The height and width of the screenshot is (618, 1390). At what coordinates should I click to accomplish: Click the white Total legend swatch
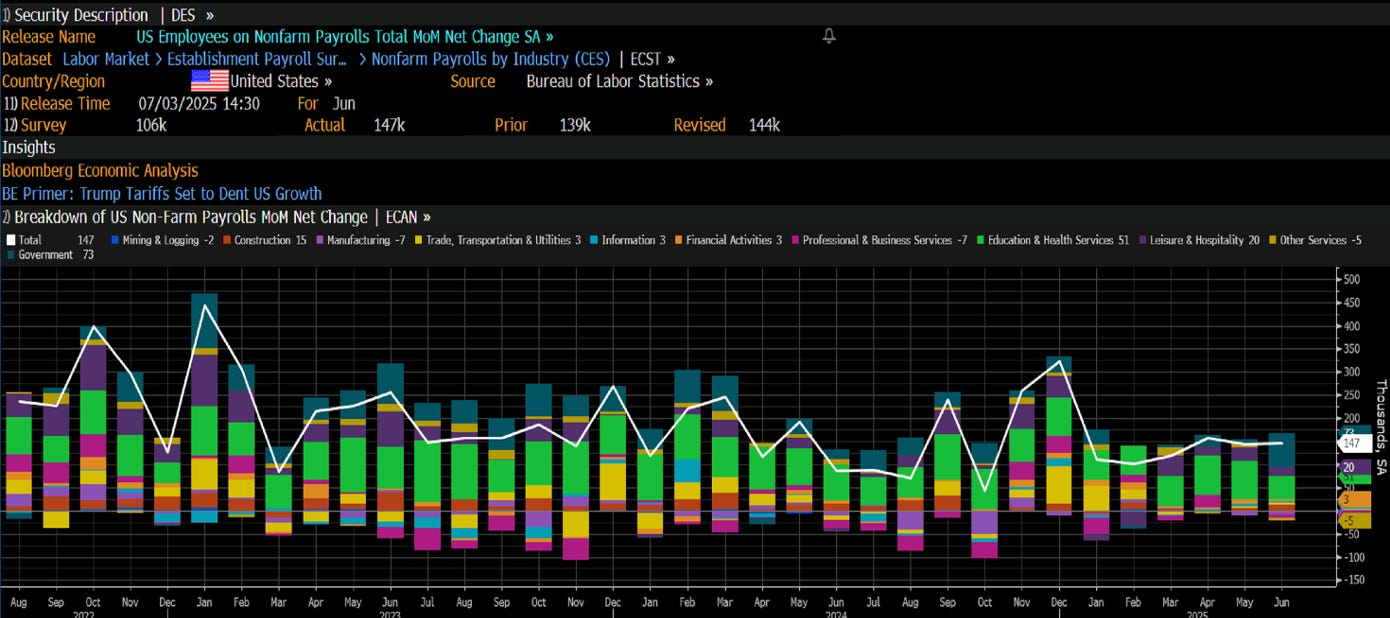(x=11, y=240)
